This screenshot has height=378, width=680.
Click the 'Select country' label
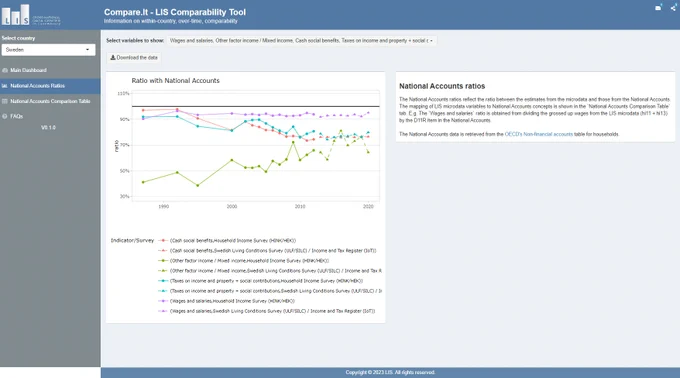[18, 38]
